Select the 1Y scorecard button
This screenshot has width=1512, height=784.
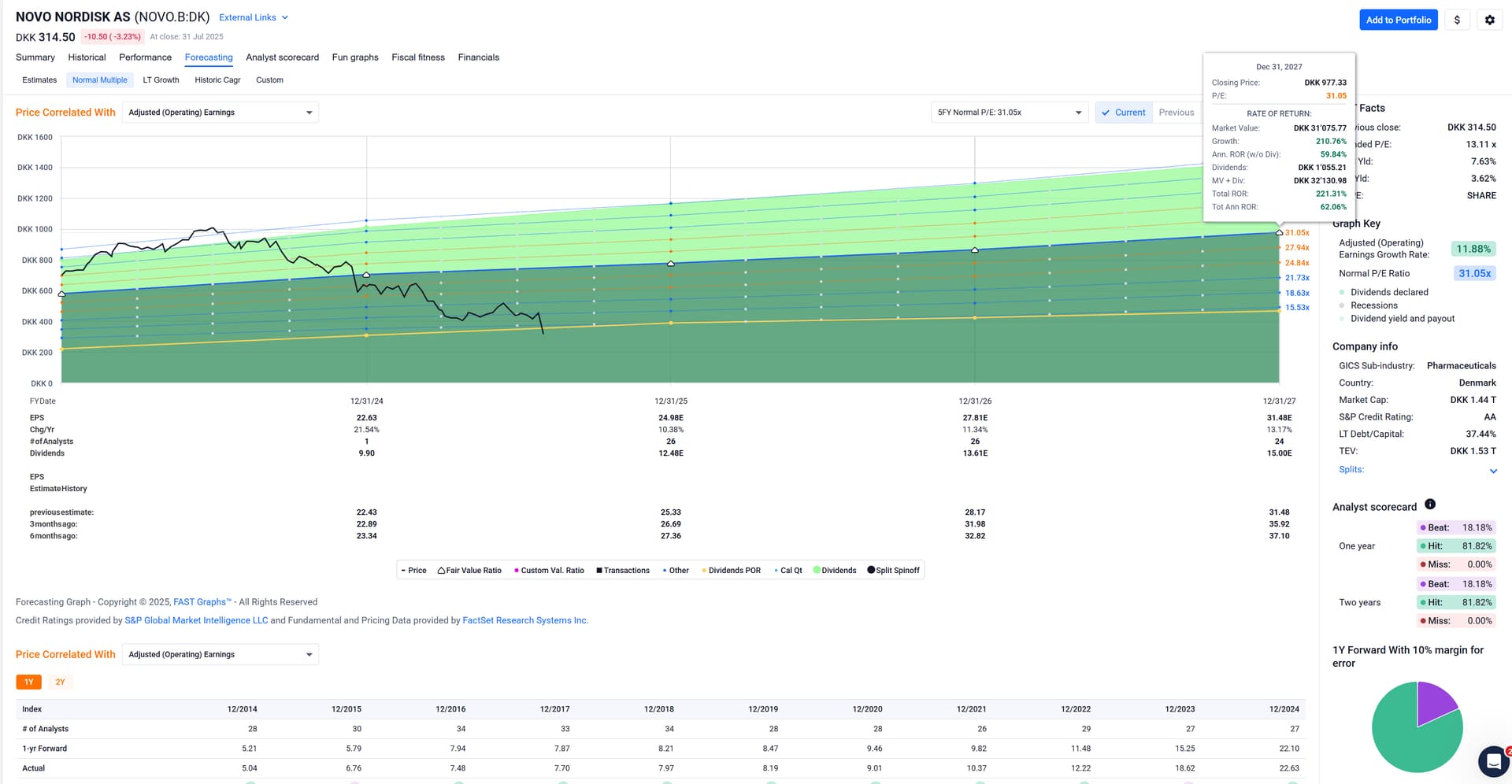click(28, 682)
